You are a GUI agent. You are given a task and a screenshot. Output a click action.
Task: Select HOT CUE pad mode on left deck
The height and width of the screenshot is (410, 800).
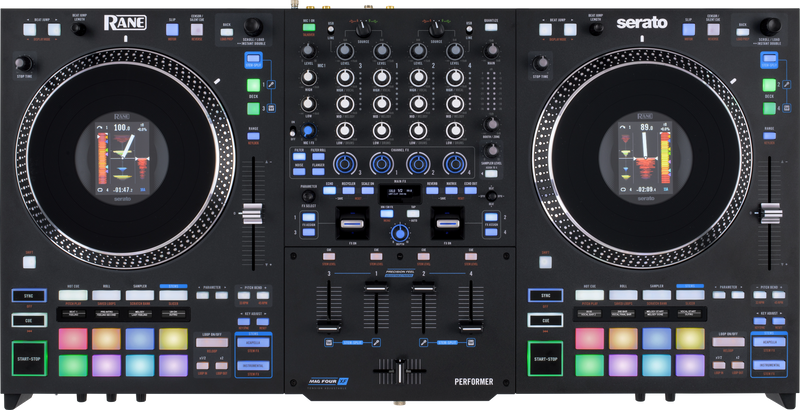point(73,295)
